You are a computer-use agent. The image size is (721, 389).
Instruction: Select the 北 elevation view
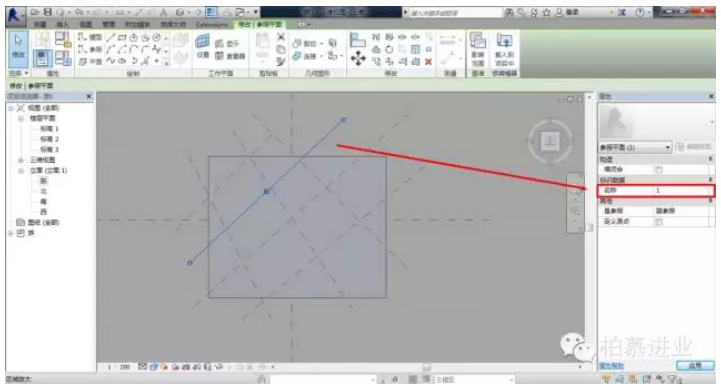point(44,191)
